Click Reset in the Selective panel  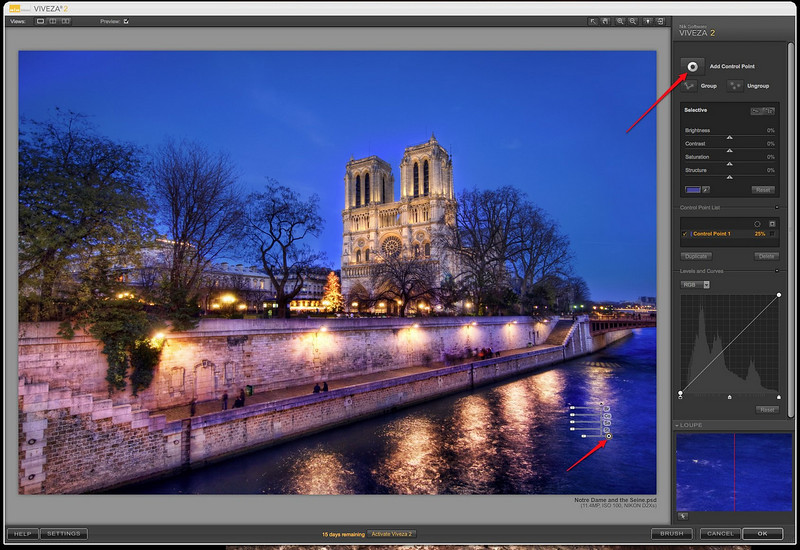763,190
